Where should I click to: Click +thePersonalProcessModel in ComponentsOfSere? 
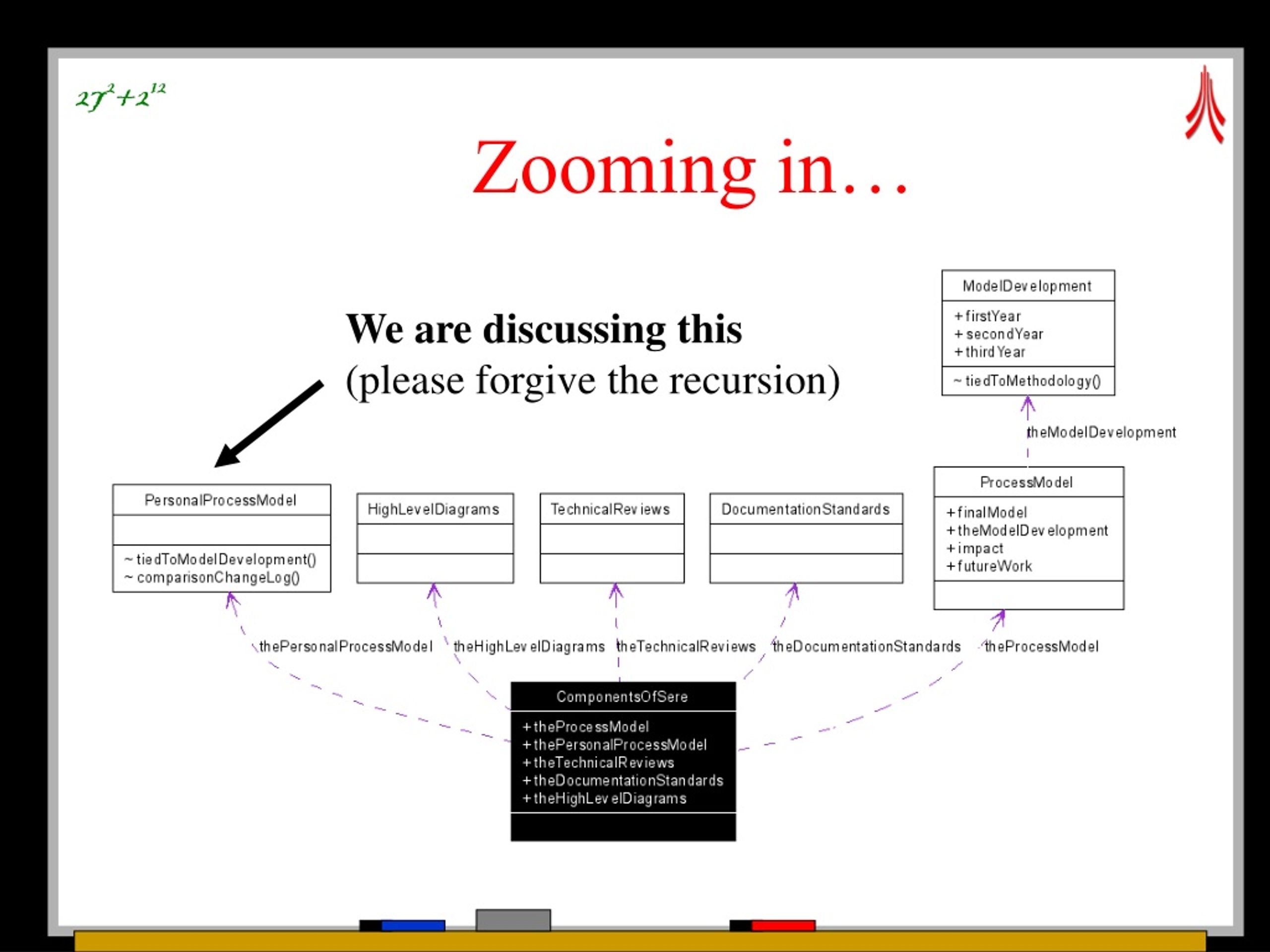614,745
